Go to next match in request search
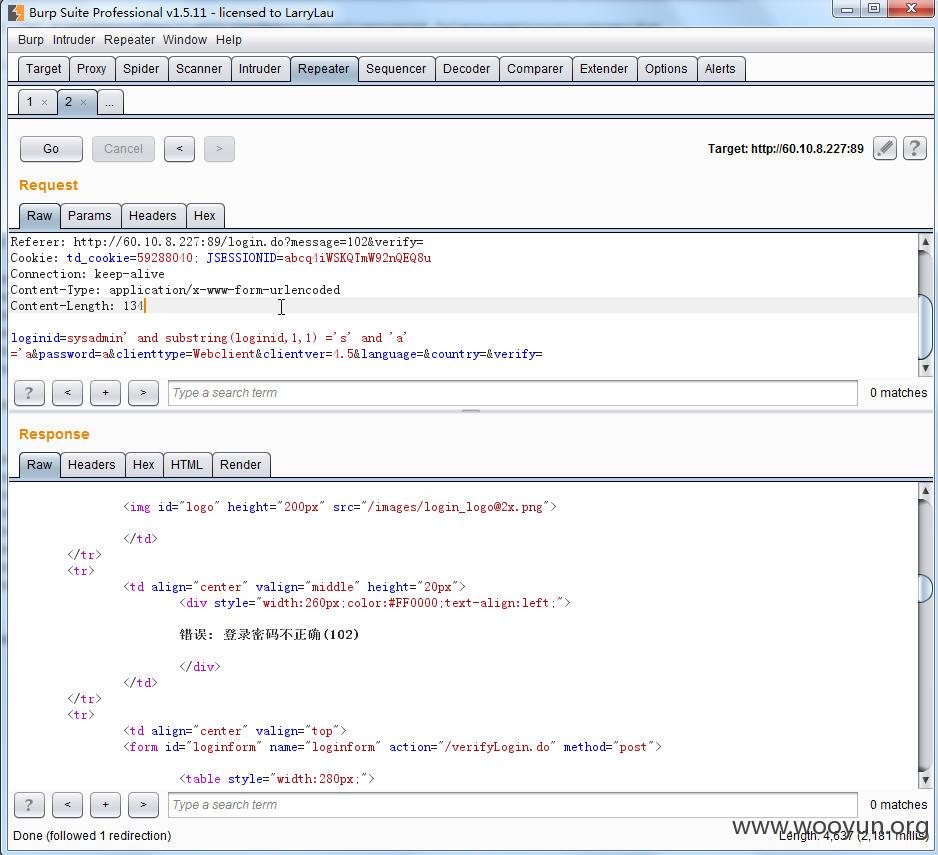Screen dimensions: 938x855 (x=144, y=393)
